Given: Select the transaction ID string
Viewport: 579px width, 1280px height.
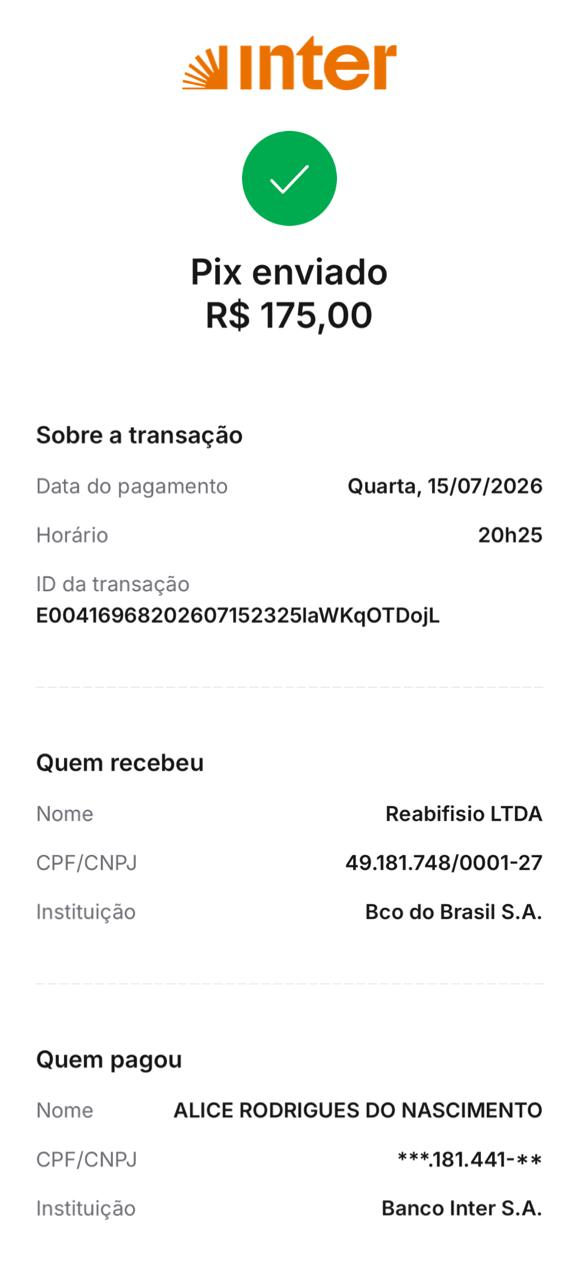Looking at the screenshot, I should coord(238,615).
